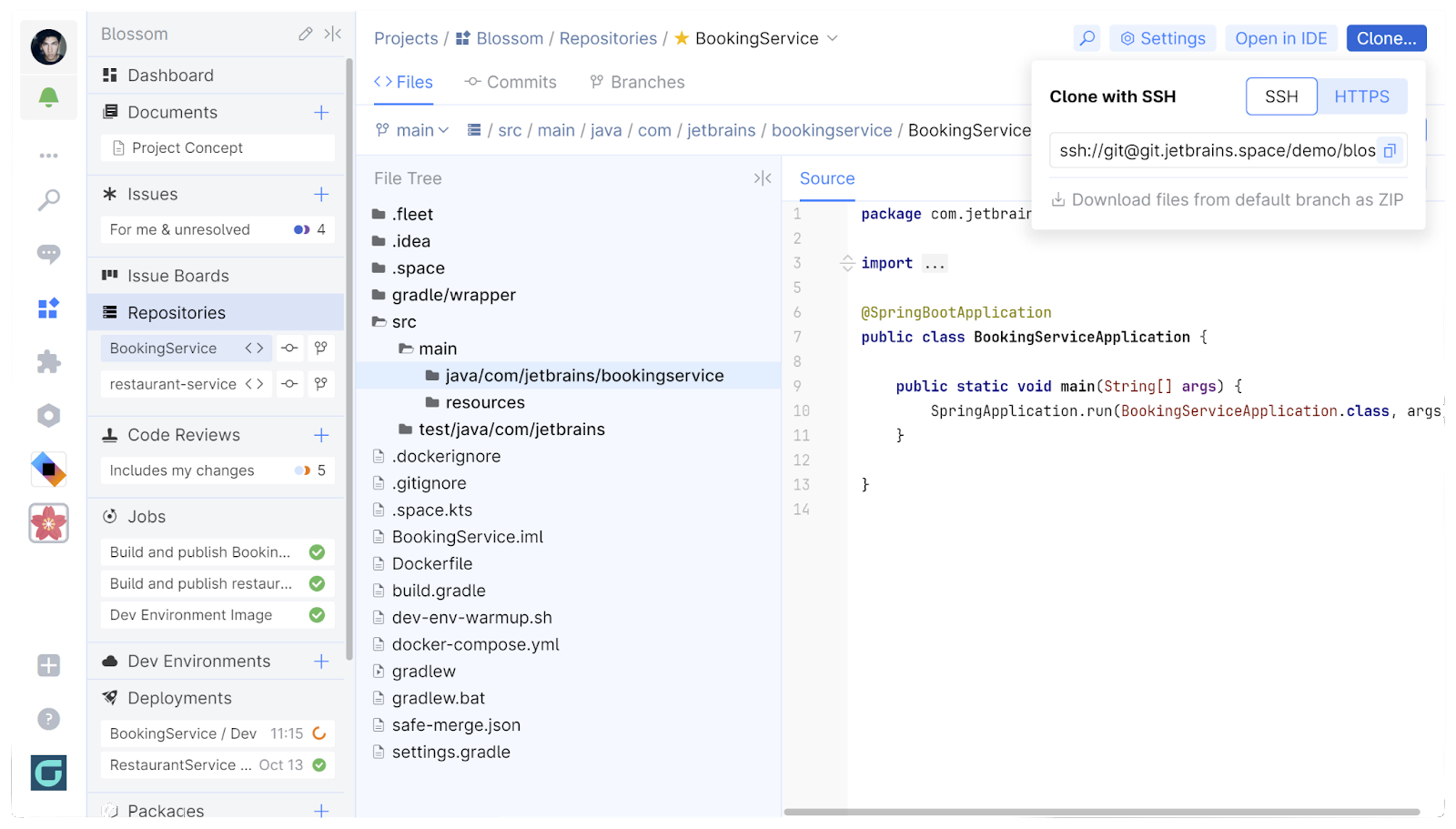Click Open in IDE button

point(1281,38)
